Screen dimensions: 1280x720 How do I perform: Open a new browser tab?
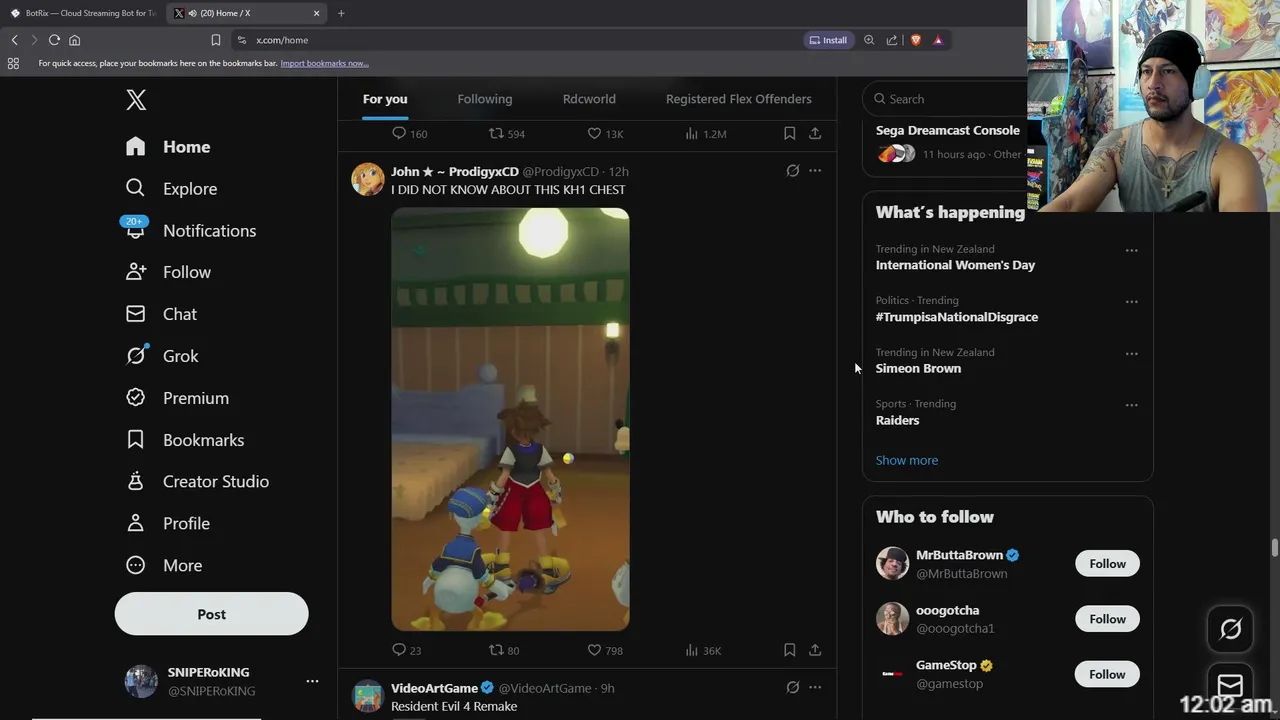(341, 13)
